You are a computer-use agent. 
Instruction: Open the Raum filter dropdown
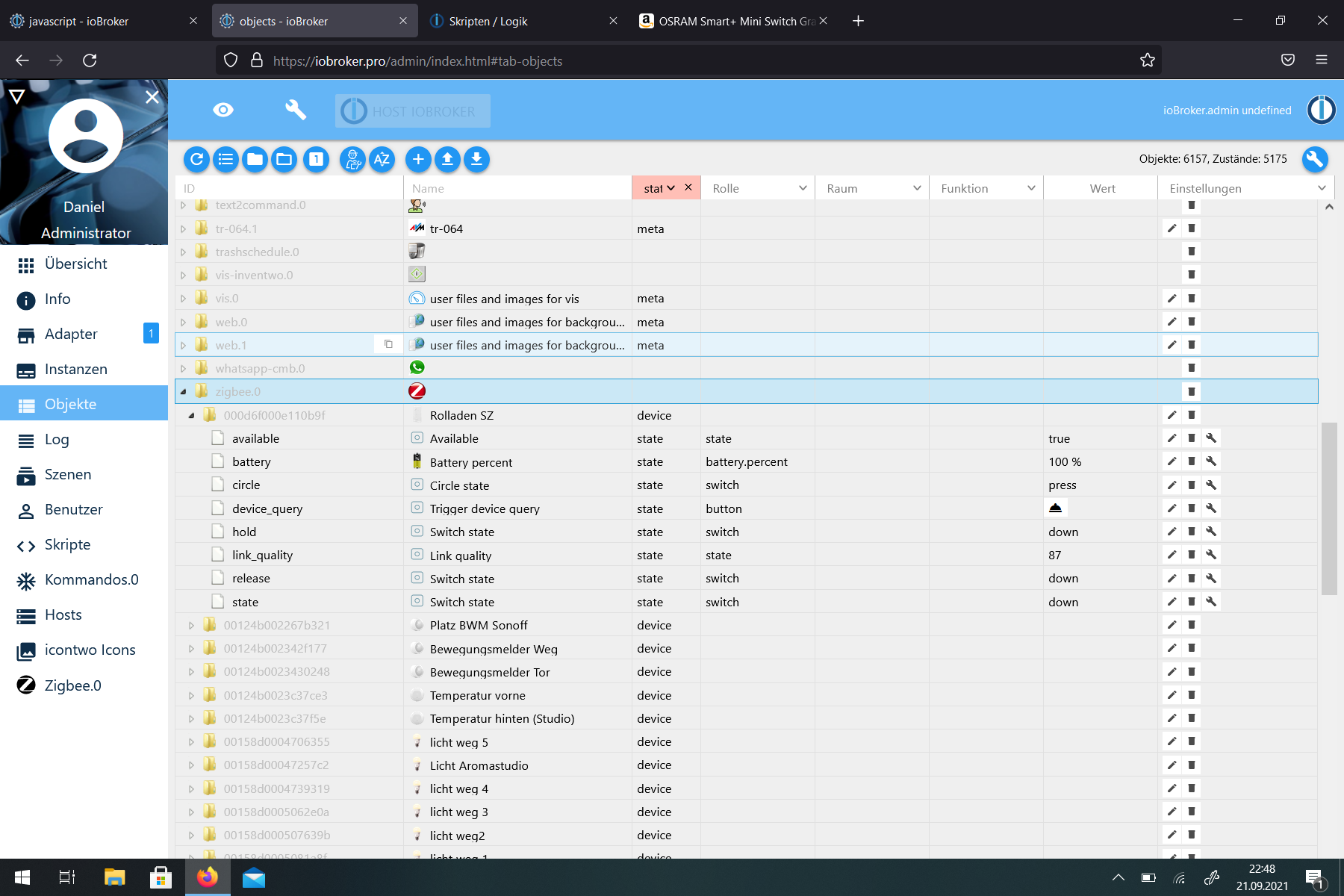[873, 188]
